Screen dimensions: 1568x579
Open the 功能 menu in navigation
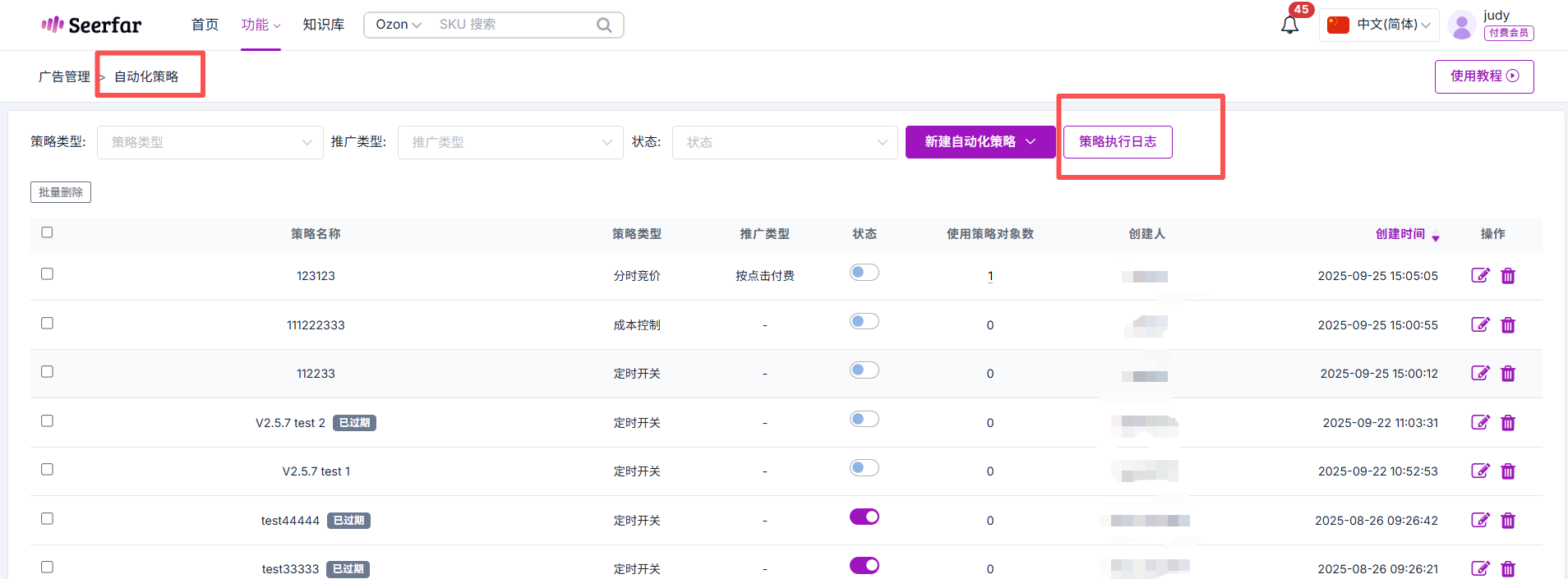(260, 25)
